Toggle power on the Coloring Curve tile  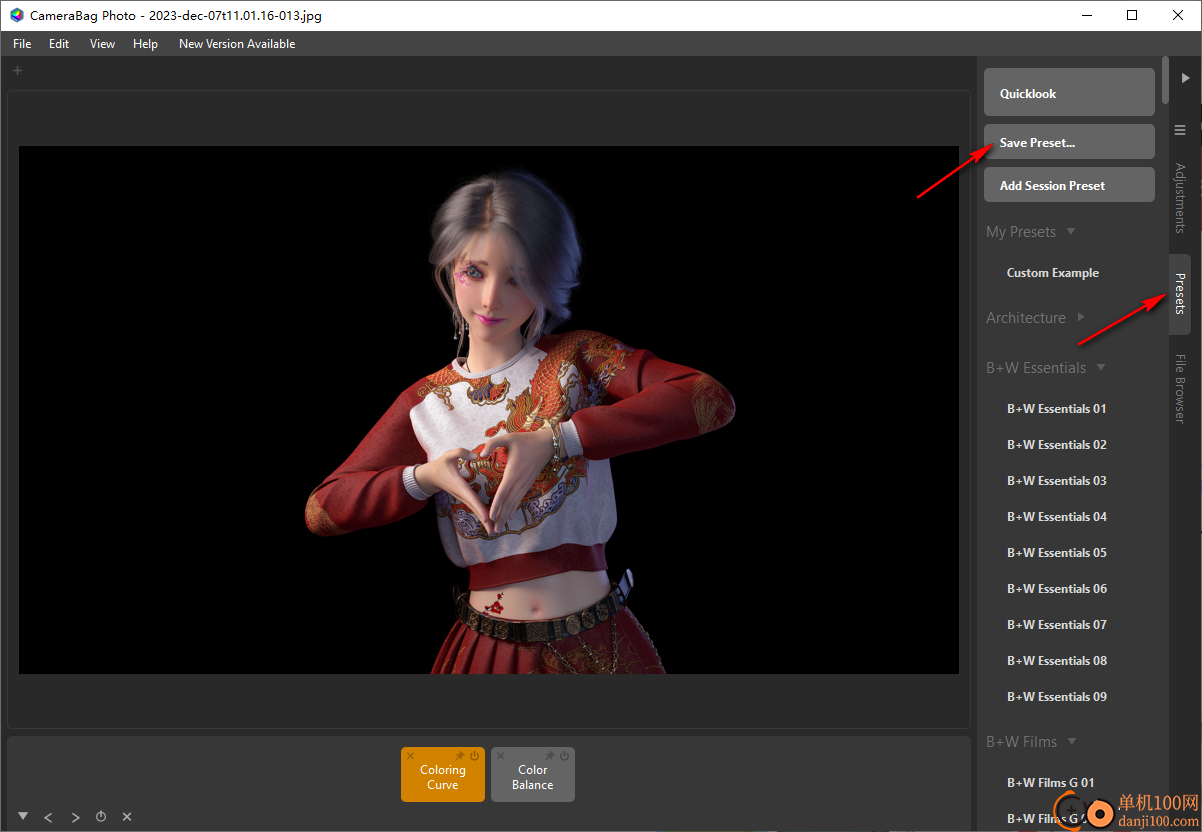tap(475, 756)
